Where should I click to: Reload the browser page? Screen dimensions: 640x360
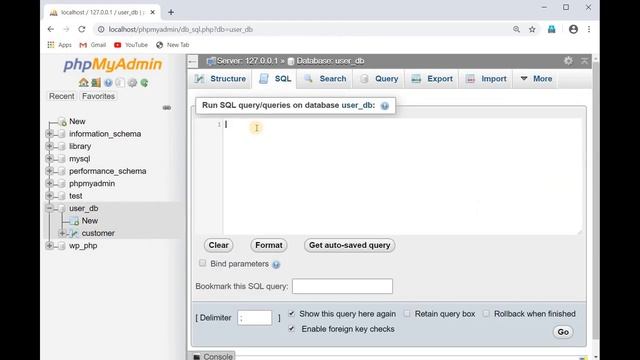pos(82,29)
